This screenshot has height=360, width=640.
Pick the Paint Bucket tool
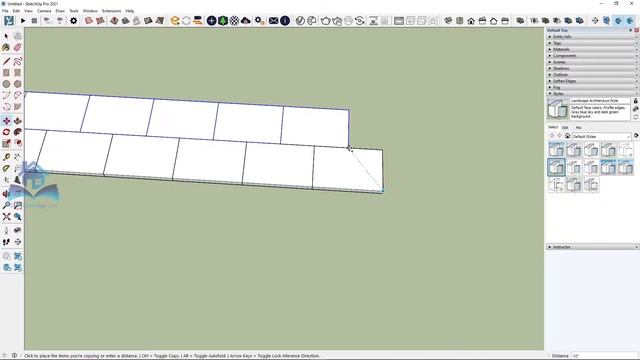[6, 48]
